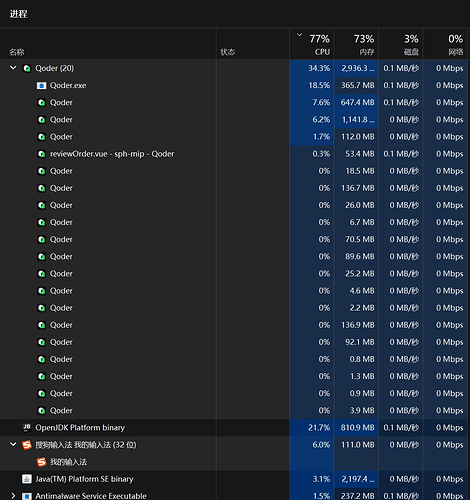Select Java(TM) Platform SE binary process

click(x=233, y=479)
